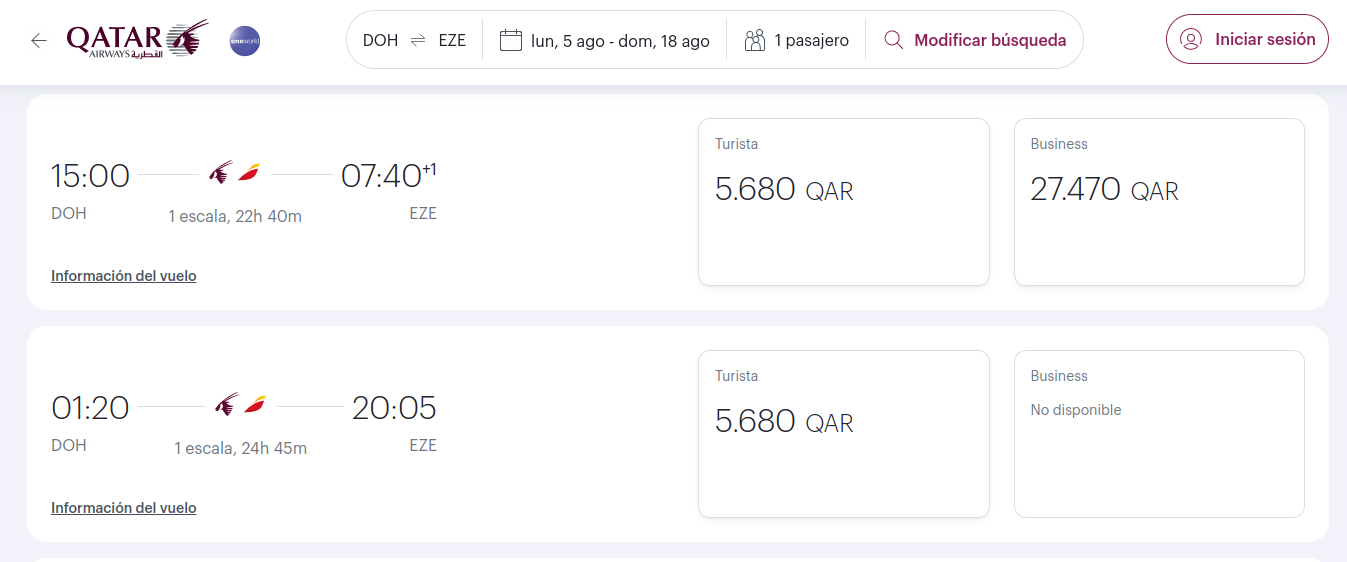The width and height of the screenshot is (1347, 562).
Task: Open the Qatar Airways logo homepage
Action: pos(137,40)
